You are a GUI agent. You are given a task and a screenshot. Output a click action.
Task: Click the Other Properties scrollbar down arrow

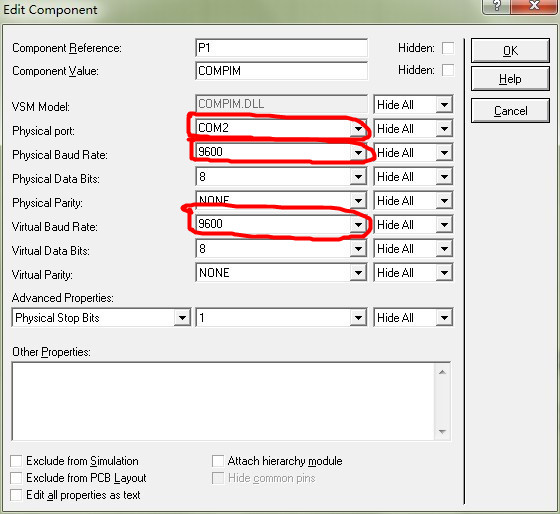[442, 431]
